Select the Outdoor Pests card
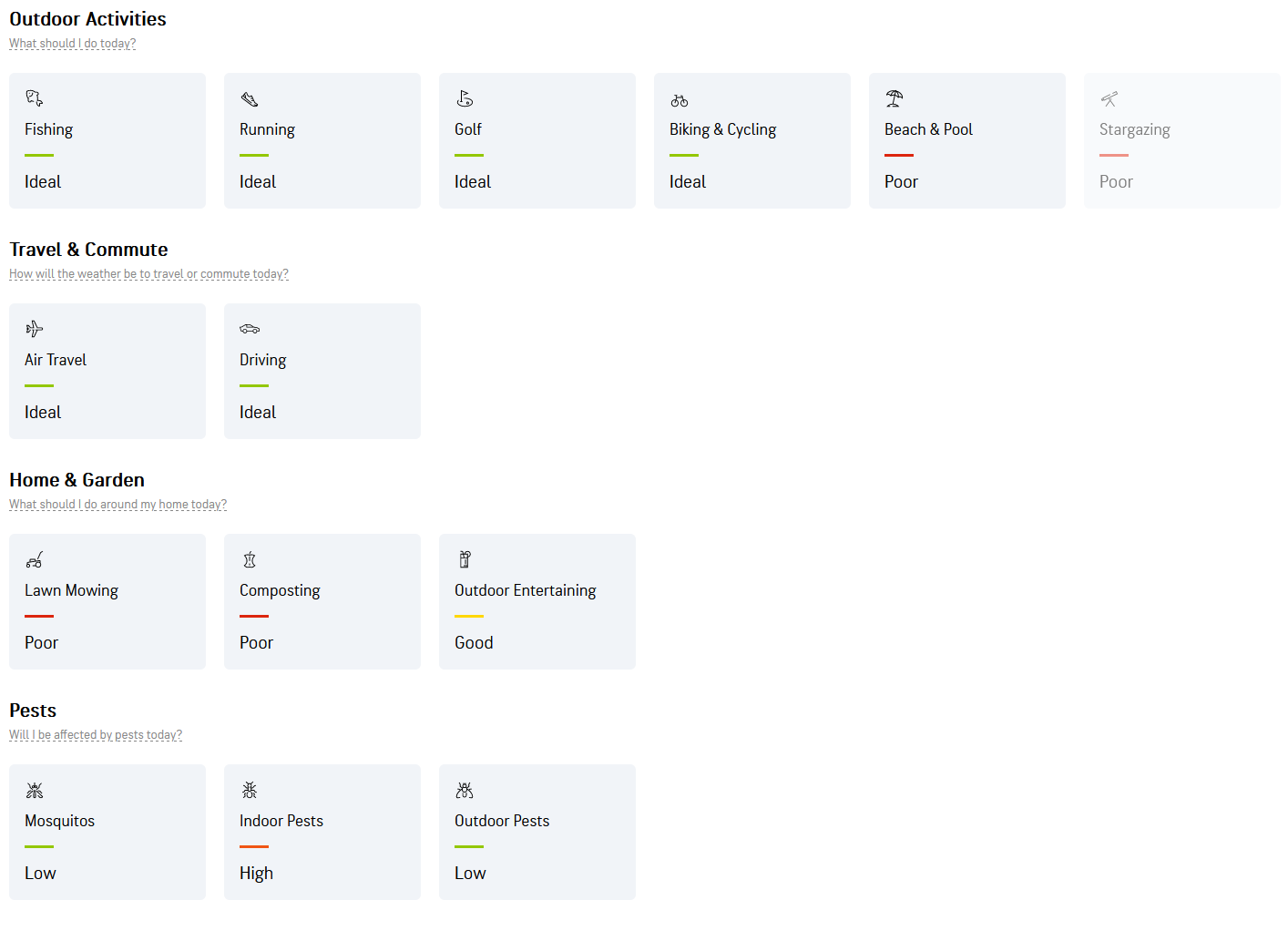This screenshot has width=1288, height=931. point(537,832)
